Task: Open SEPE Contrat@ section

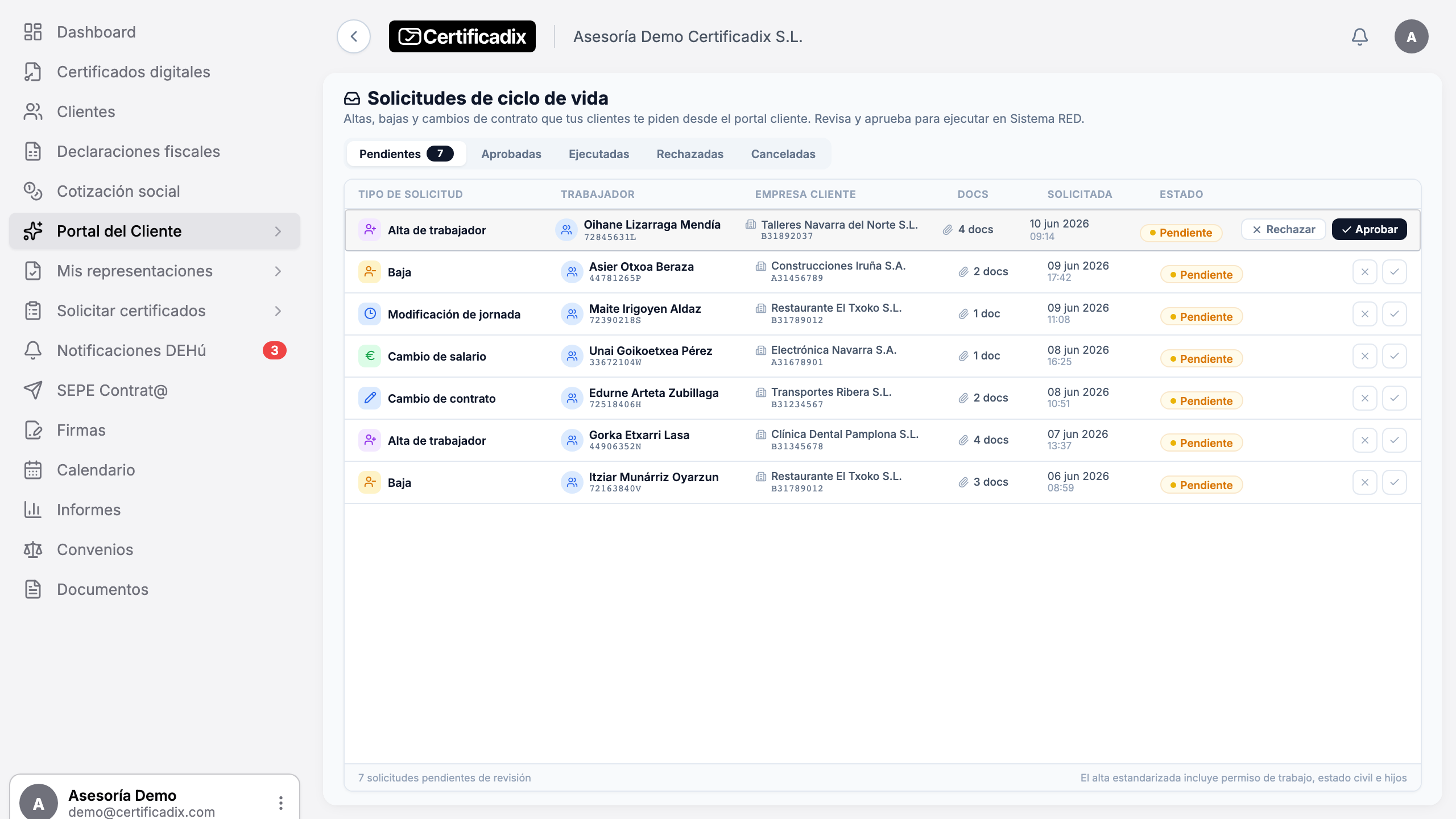Action: pos(155,390)
